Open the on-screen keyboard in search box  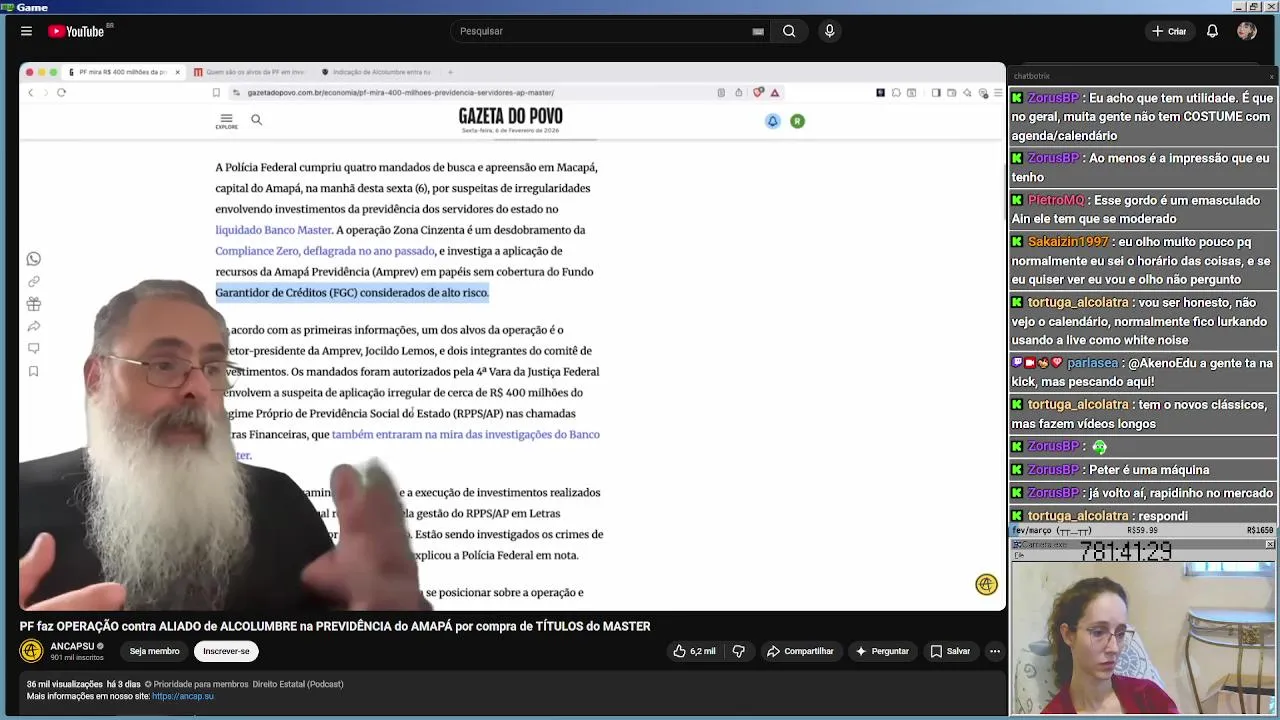pos(758,31)
